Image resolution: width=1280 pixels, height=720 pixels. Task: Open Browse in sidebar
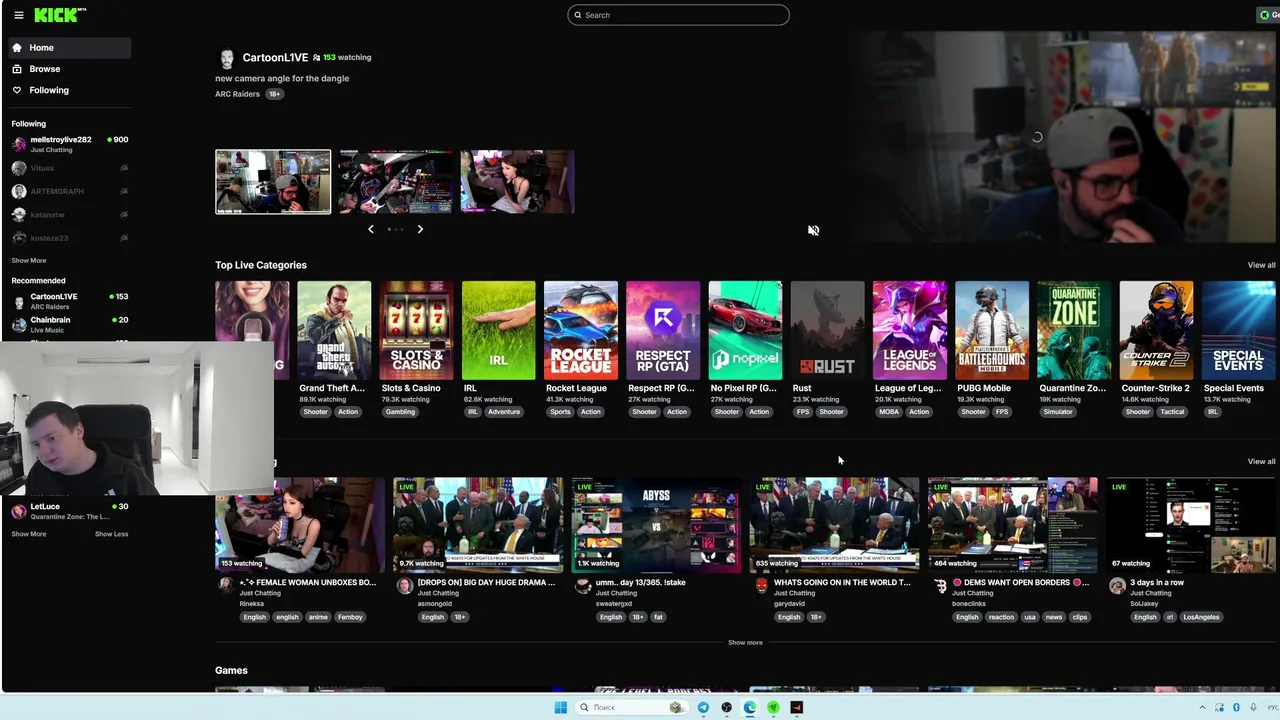(69, 69)
